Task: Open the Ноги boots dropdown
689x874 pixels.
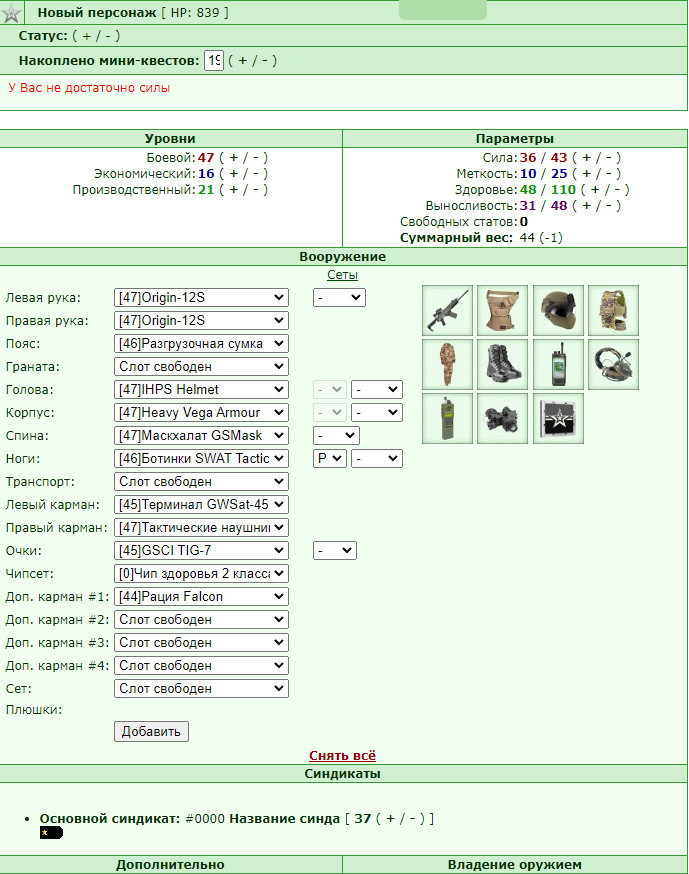Action: pyautogui.click(x=201, y=459)
